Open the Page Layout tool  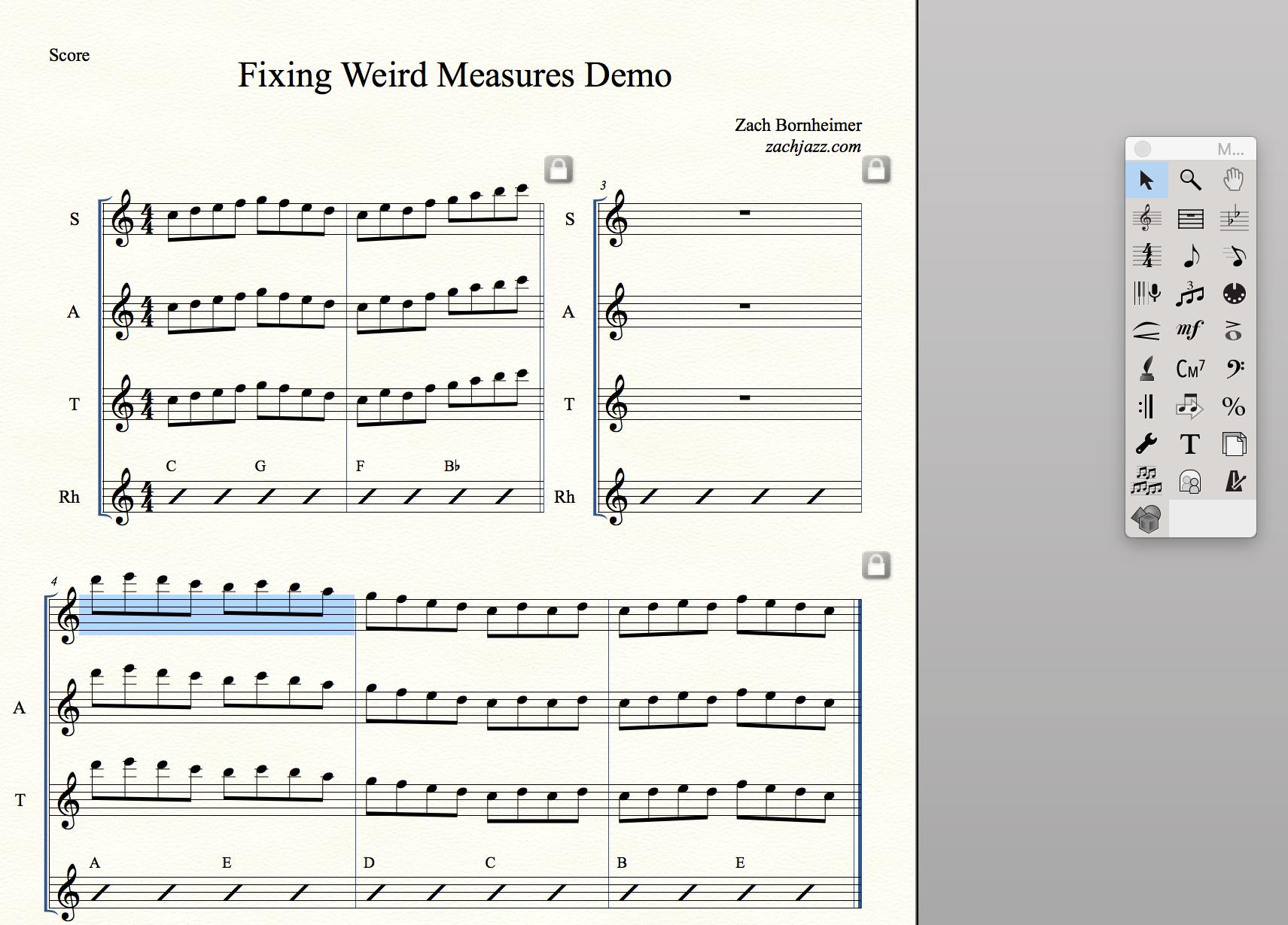(1233, 444)
